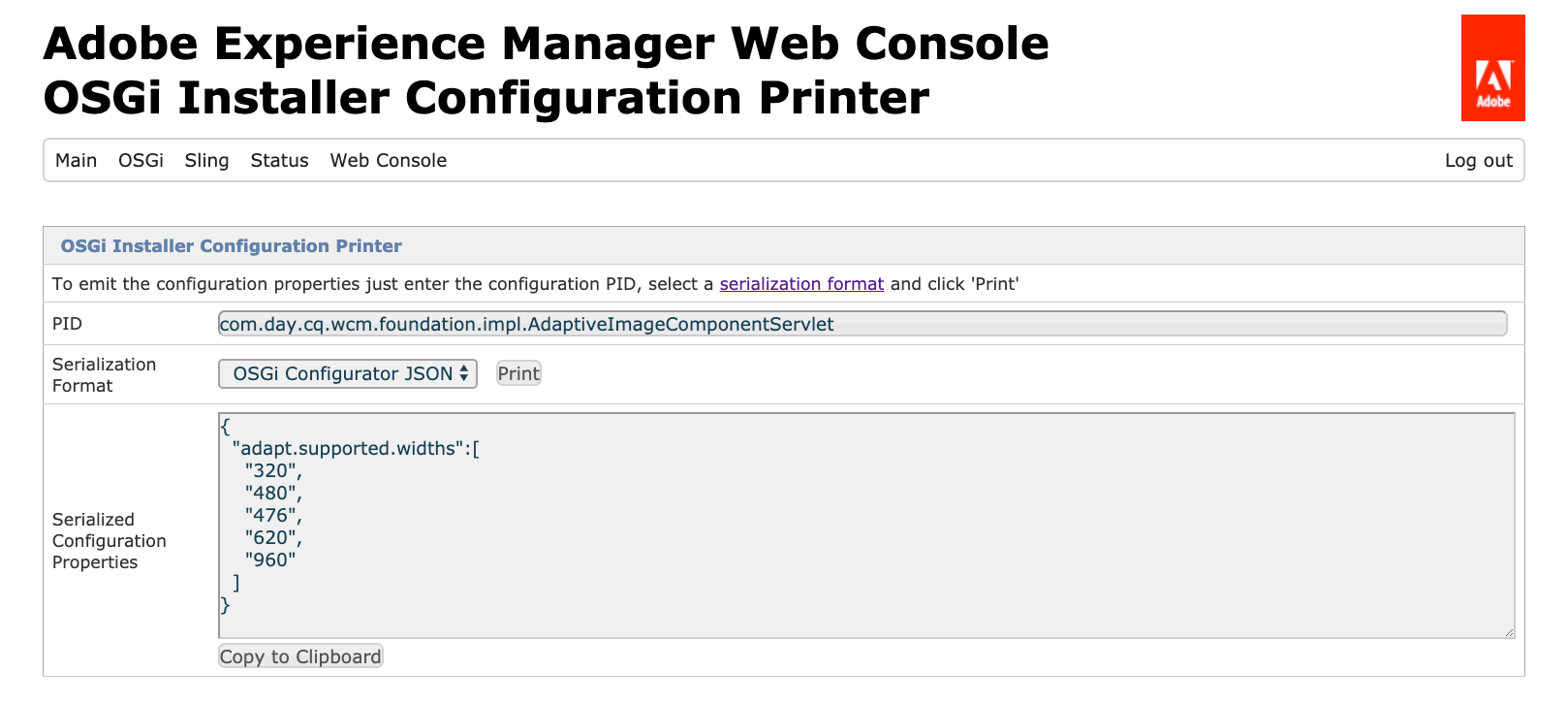Expand the OSGi Configurator JSON dropdown
This screenshot has width=1568, height=703.
click(x=348, y=374)
